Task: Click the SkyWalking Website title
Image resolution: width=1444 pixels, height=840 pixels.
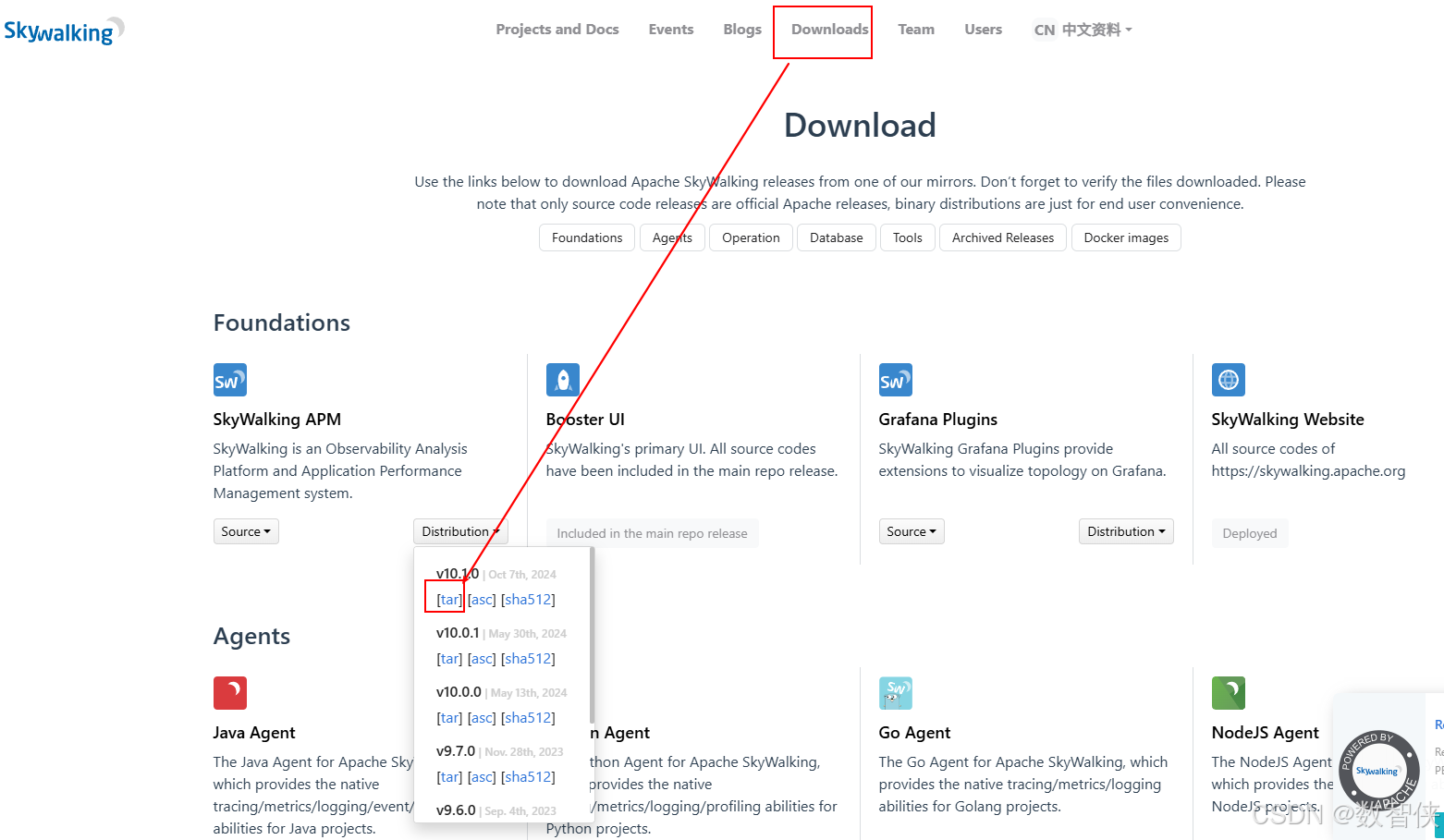Action: (x=1288, y=420)
